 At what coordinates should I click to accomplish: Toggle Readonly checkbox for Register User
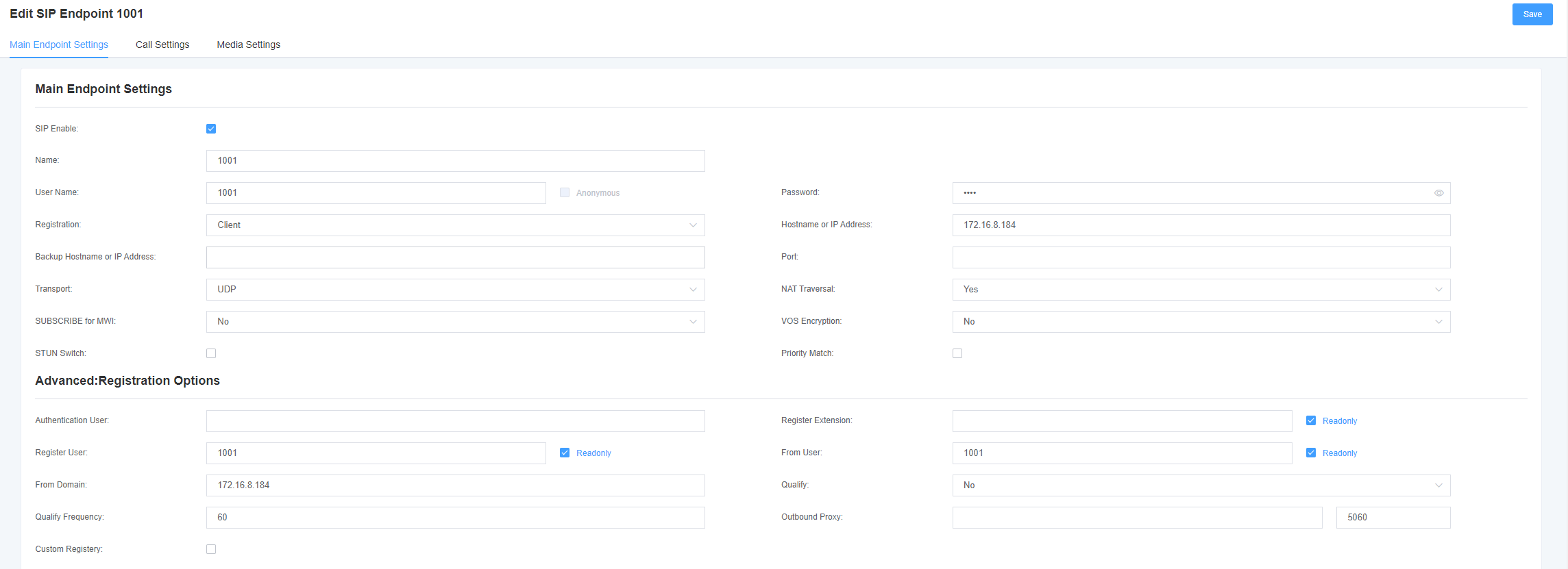click(x=565, y=453)
